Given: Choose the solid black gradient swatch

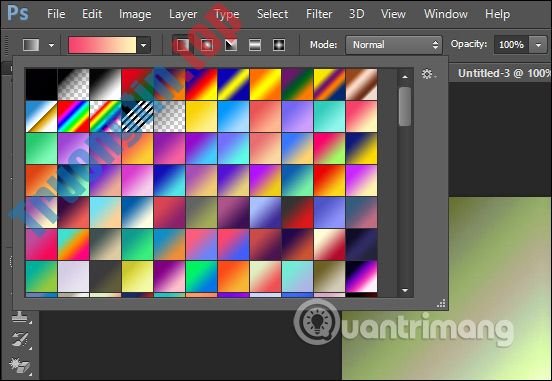Looking at the screenshot, I should point(41,85).
